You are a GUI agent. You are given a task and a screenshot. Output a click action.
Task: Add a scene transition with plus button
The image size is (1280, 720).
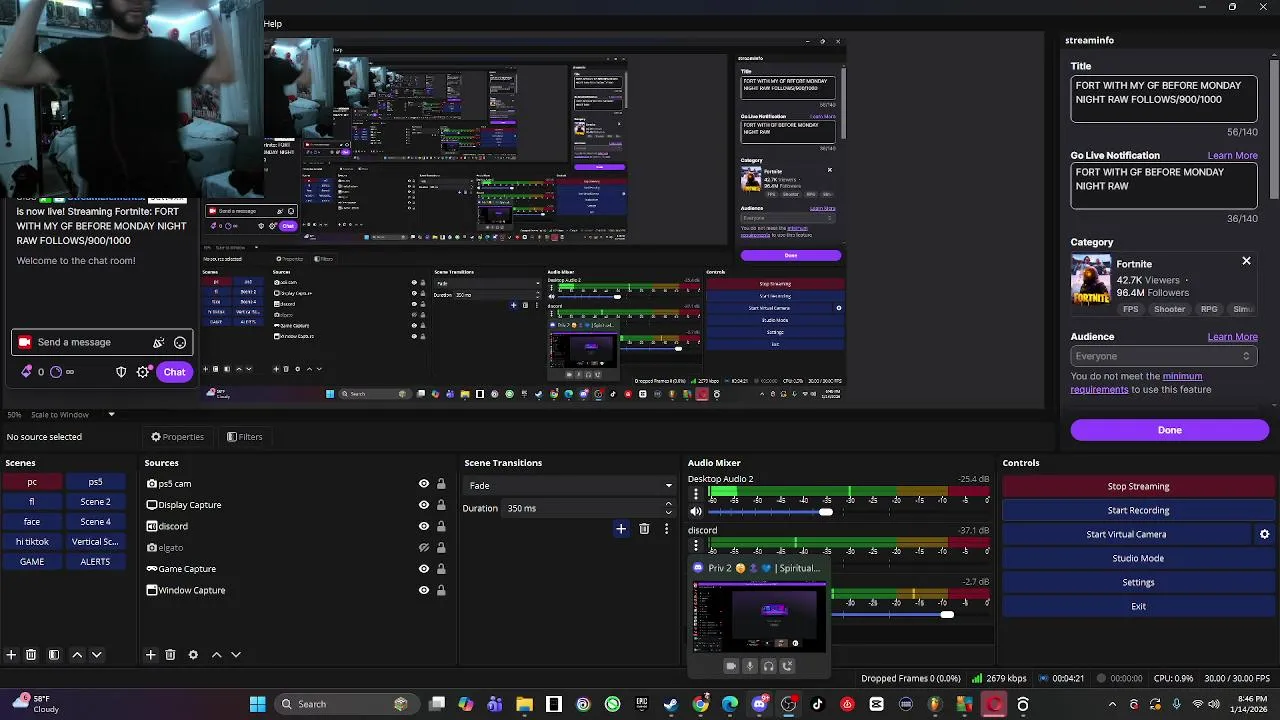621,529
